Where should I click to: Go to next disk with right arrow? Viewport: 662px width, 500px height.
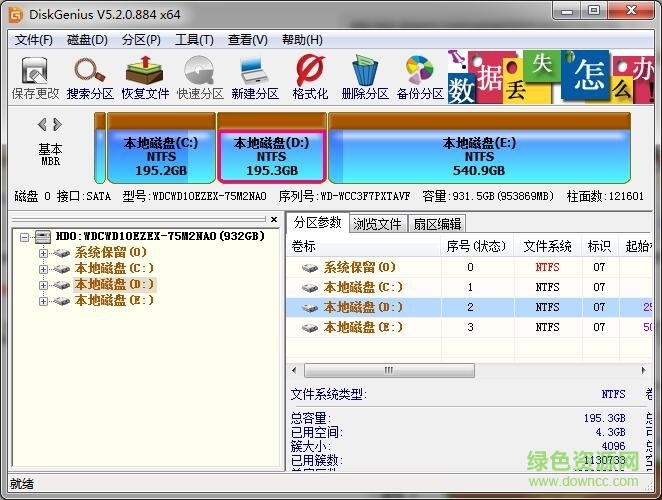[57, 125]
